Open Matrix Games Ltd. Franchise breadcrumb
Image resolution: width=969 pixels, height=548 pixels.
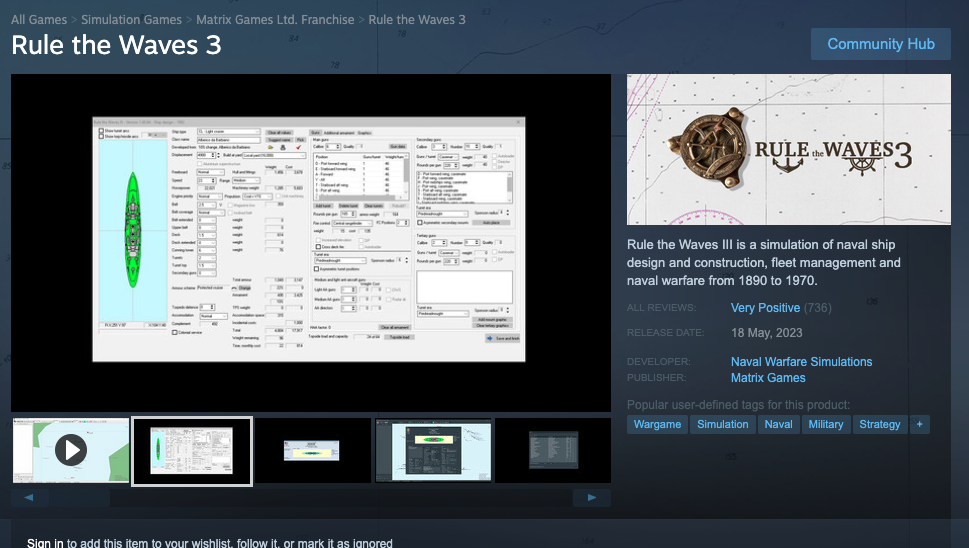[275, 20]
